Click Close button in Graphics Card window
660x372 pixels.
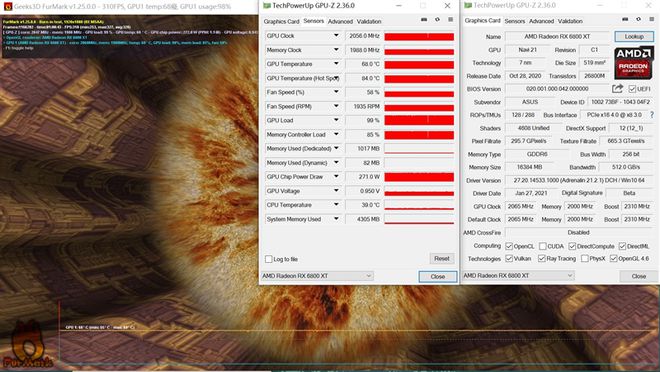639,276
